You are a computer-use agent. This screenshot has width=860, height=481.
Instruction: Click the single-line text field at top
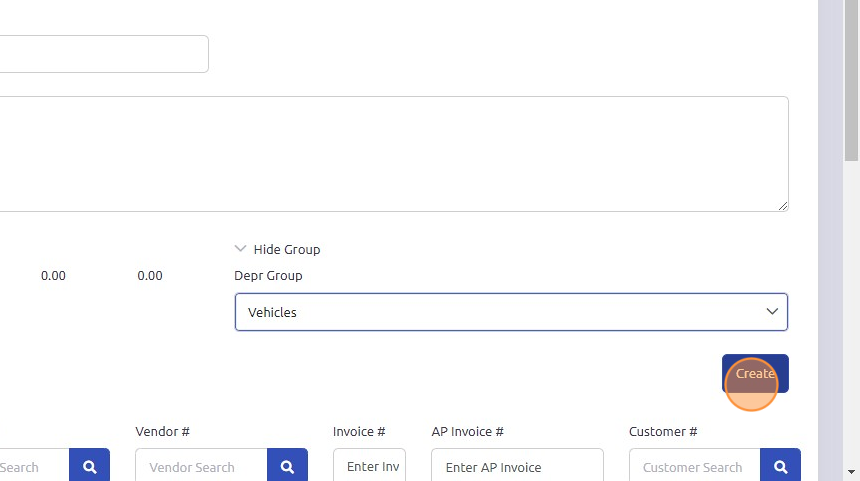[100, 54]
